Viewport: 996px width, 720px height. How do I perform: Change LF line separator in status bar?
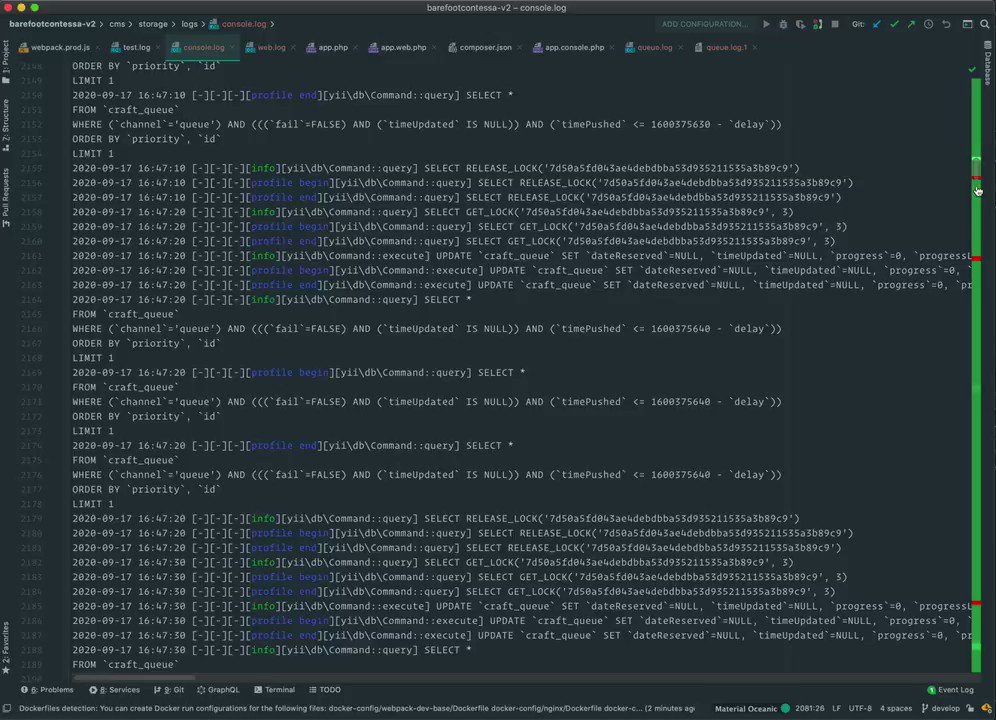pyautogui.click(x=837, y=708)
